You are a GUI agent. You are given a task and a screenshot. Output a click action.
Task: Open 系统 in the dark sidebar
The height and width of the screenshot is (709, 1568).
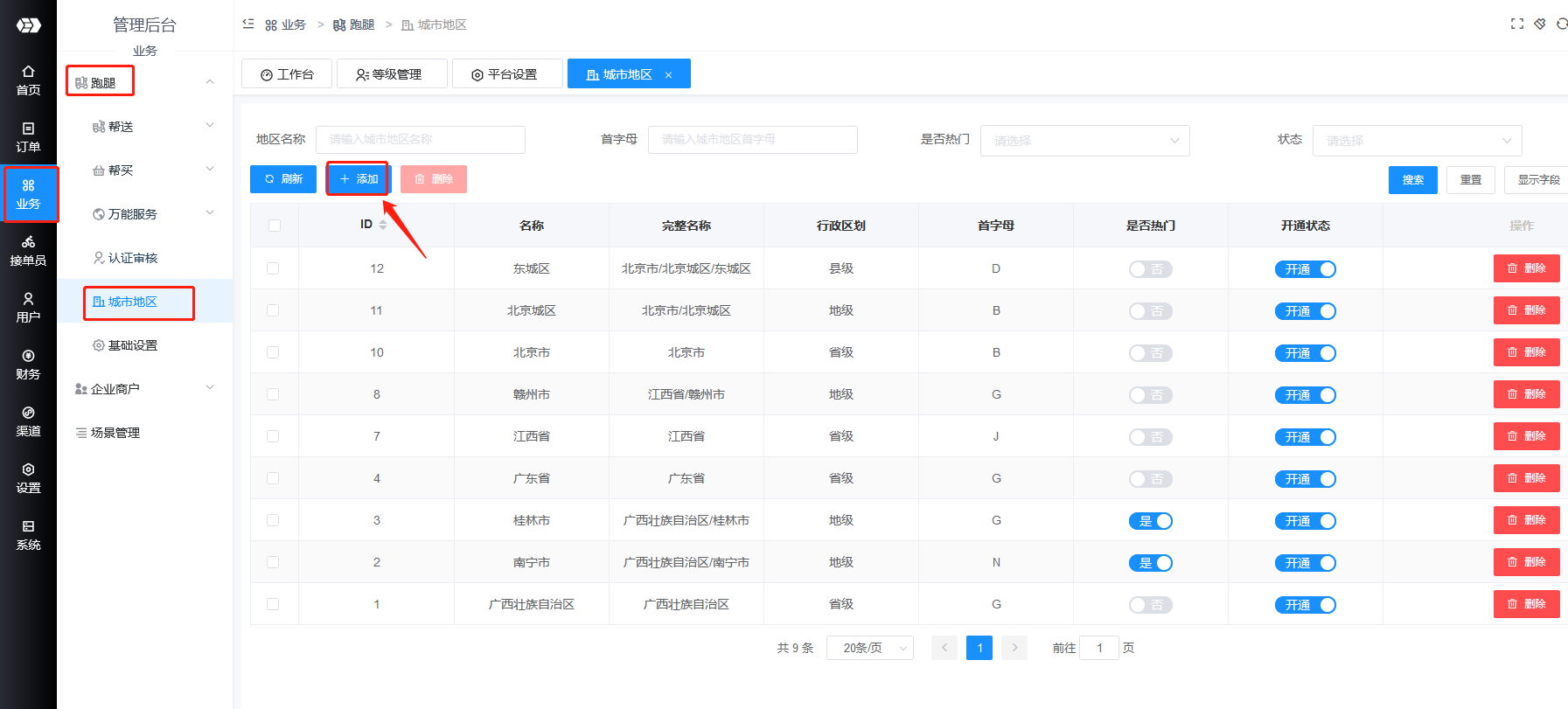click(x=28, y=535)
